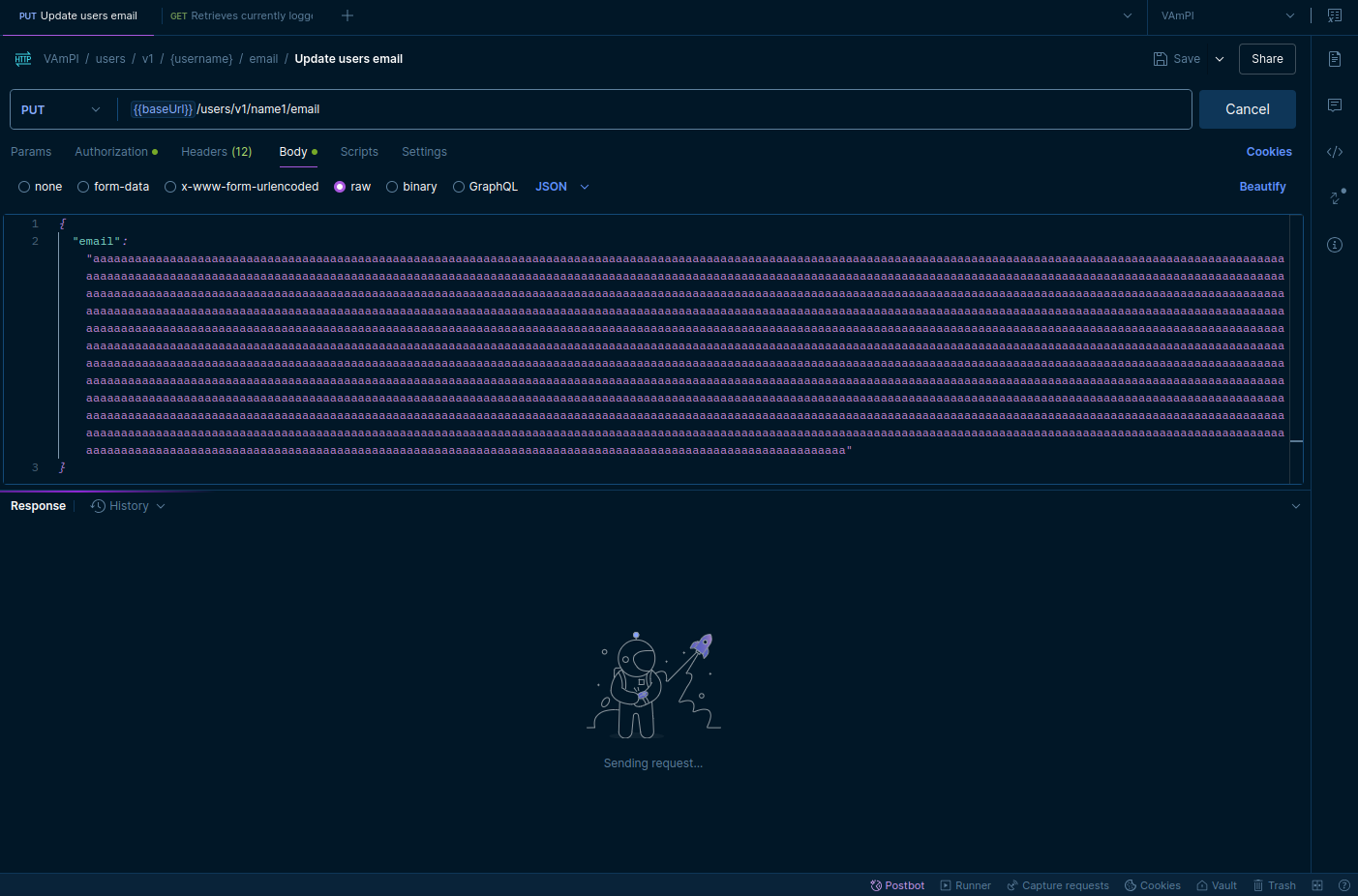Image resolution: width=1358 pixels, height=896 pixels.
Task: Open the Runner in the status bar
Action: coord(965,885)
